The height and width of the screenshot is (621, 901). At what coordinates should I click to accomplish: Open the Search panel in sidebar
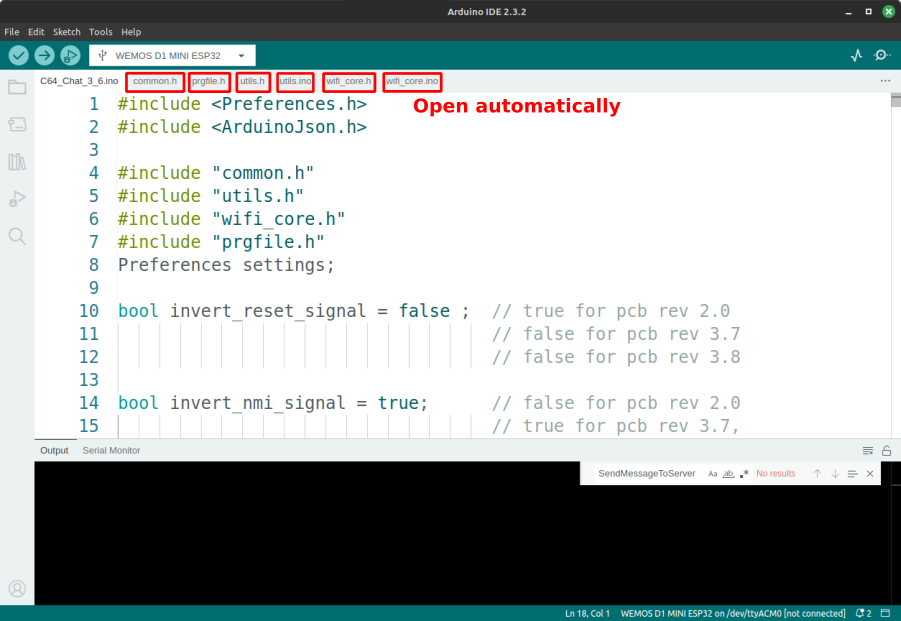tap(17, 236)
